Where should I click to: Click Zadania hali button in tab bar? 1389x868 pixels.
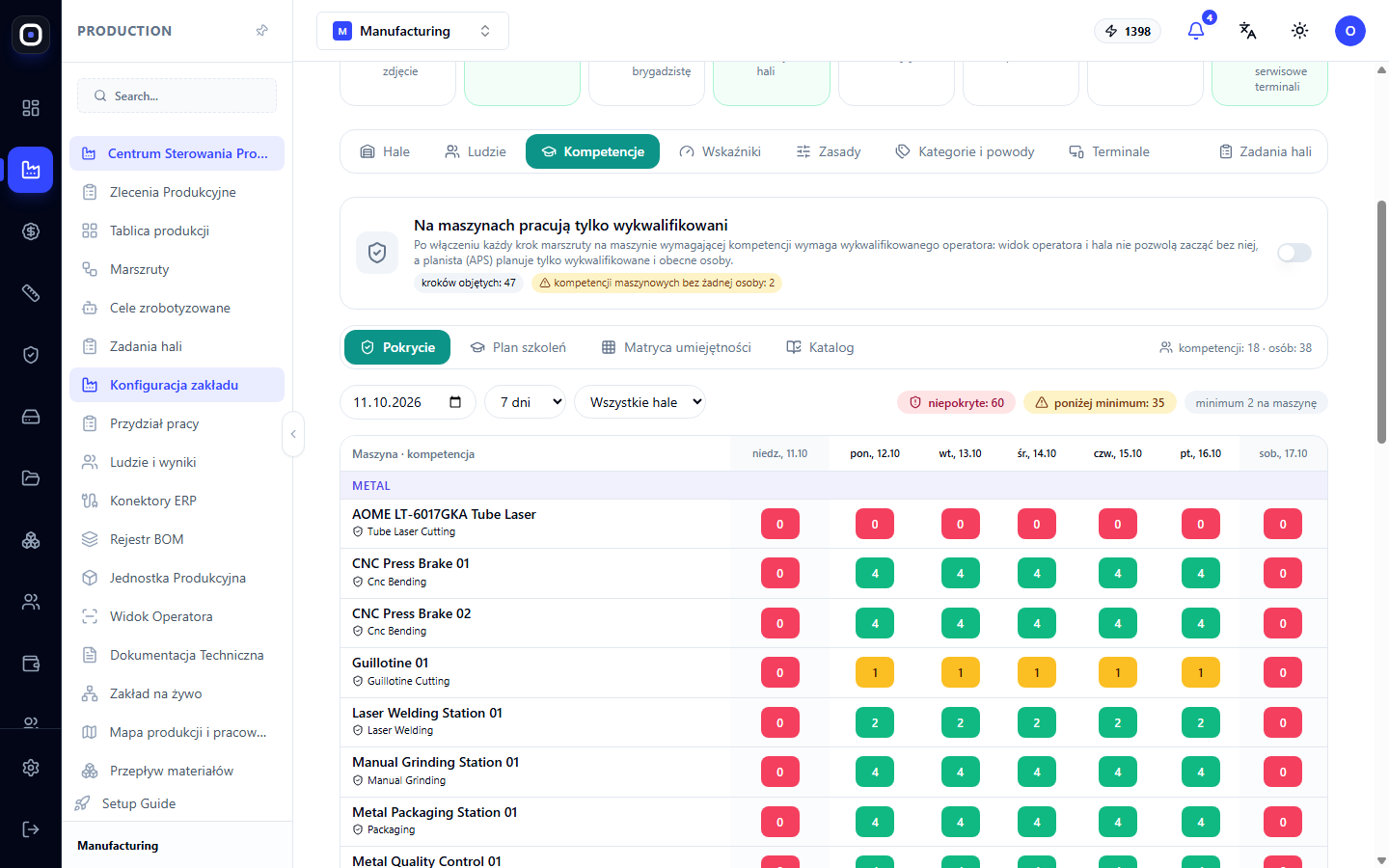click(1266, 151)
